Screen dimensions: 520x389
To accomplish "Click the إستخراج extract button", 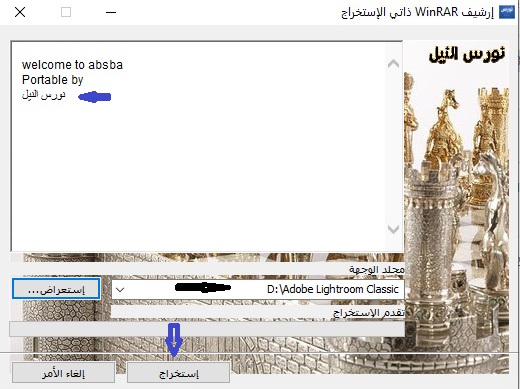I will [x=178, y=373].
